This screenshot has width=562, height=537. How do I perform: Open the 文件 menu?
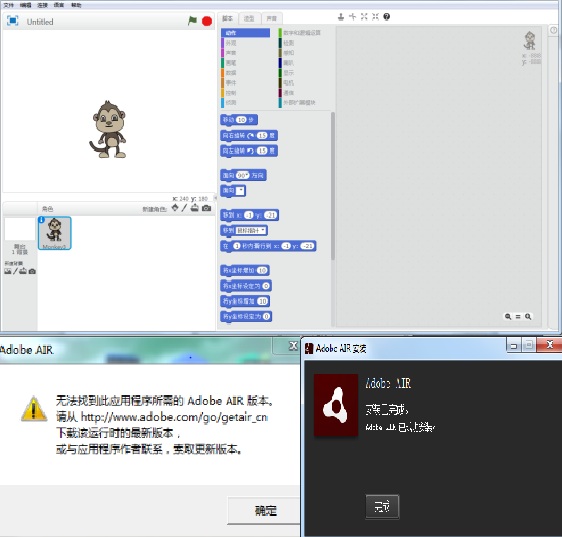(8, 5)
